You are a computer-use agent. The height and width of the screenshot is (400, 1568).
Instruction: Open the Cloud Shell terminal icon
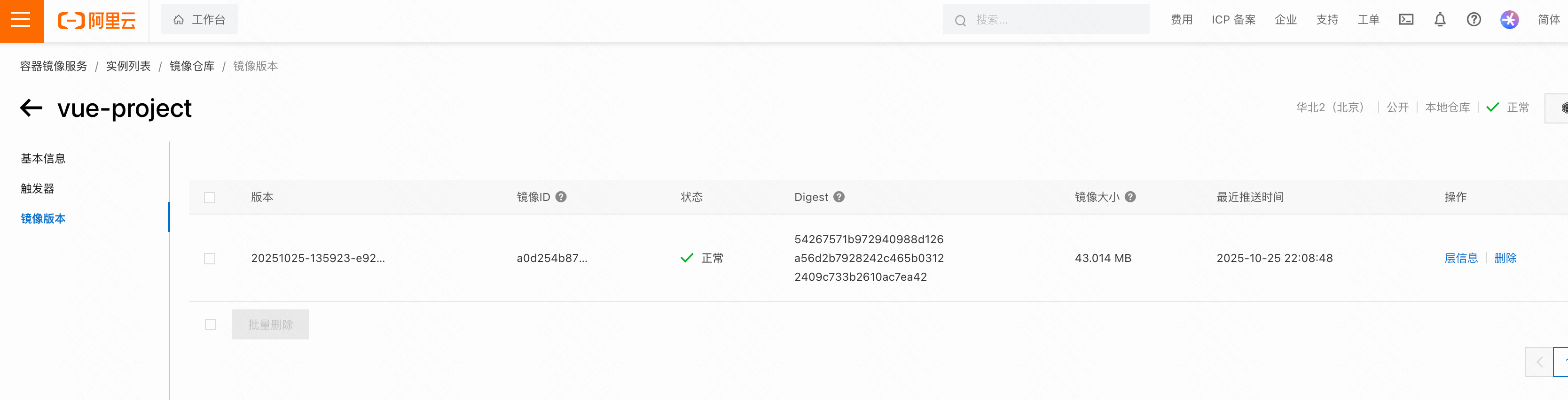1406,20
